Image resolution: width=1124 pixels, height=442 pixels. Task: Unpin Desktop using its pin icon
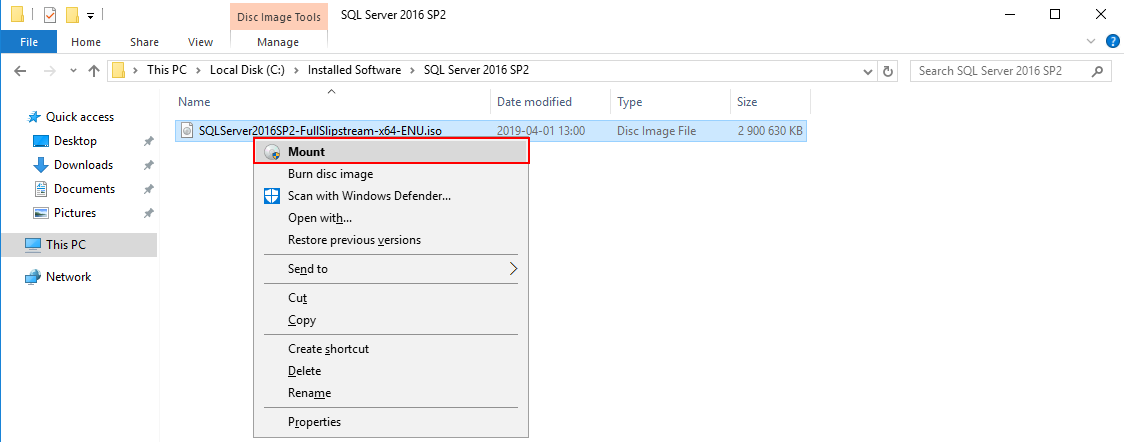148,141
